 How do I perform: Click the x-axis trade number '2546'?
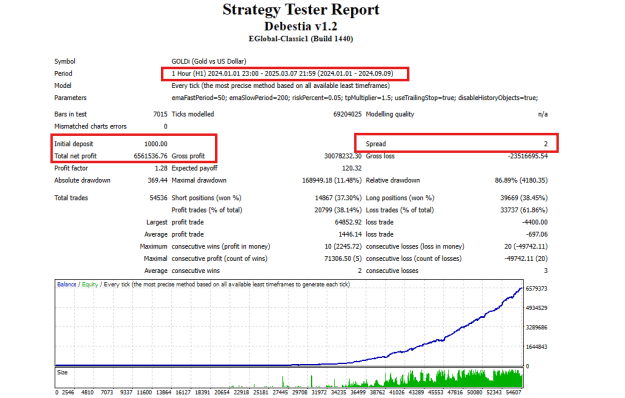[68, 392]
